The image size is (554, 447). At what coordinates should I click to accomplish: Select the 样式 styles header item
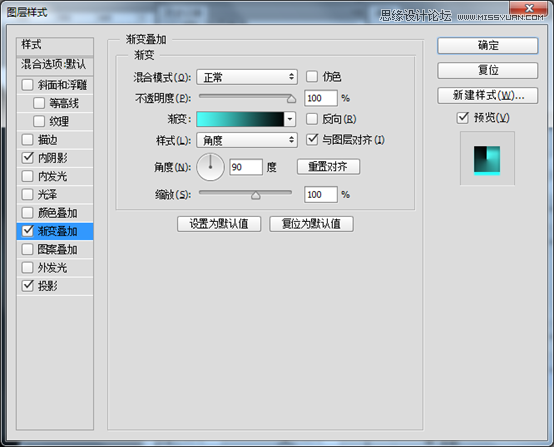point(55,45)
